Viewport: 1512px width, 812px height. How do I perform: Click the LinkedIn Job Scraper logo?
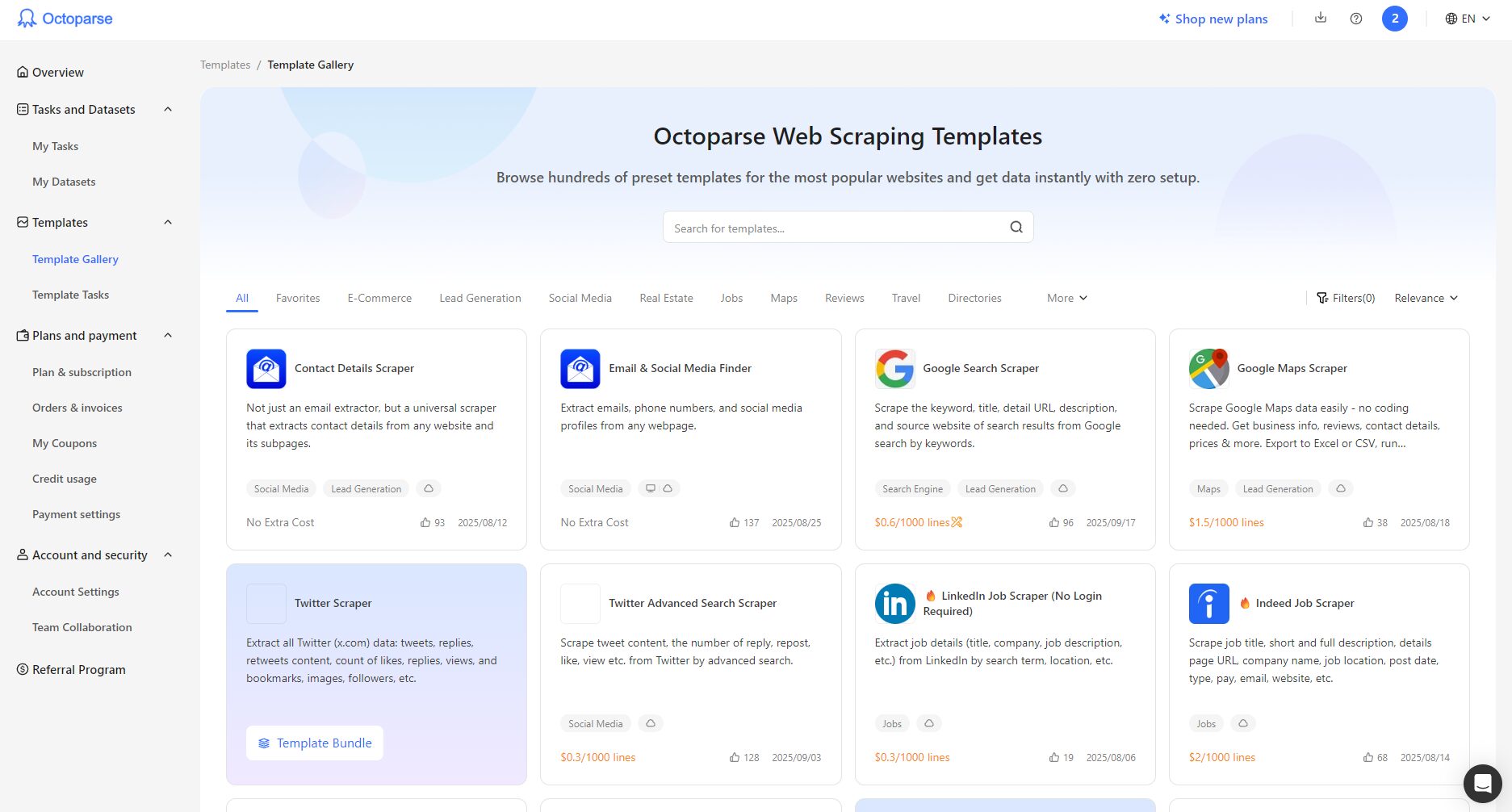[x=894, y=604]
